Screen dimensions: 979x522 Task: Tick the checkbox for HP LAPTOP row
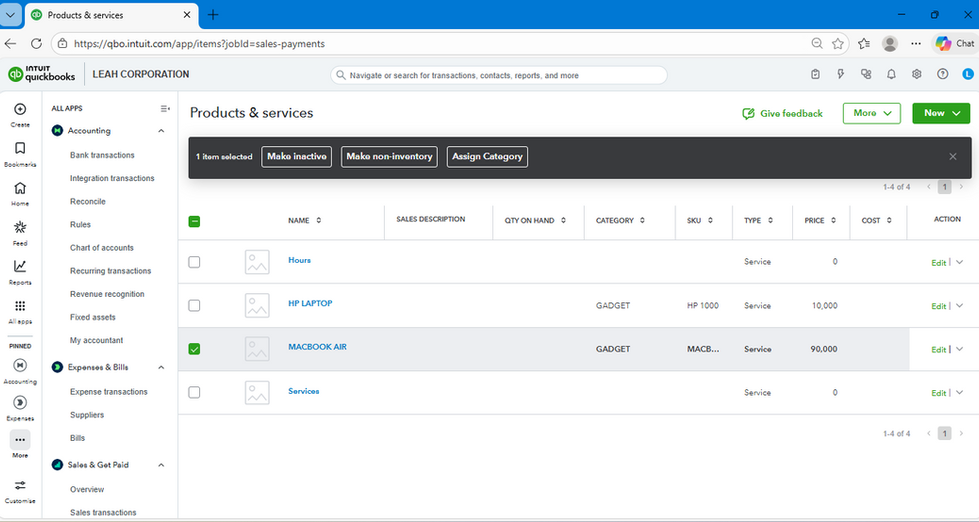point(194,305)
